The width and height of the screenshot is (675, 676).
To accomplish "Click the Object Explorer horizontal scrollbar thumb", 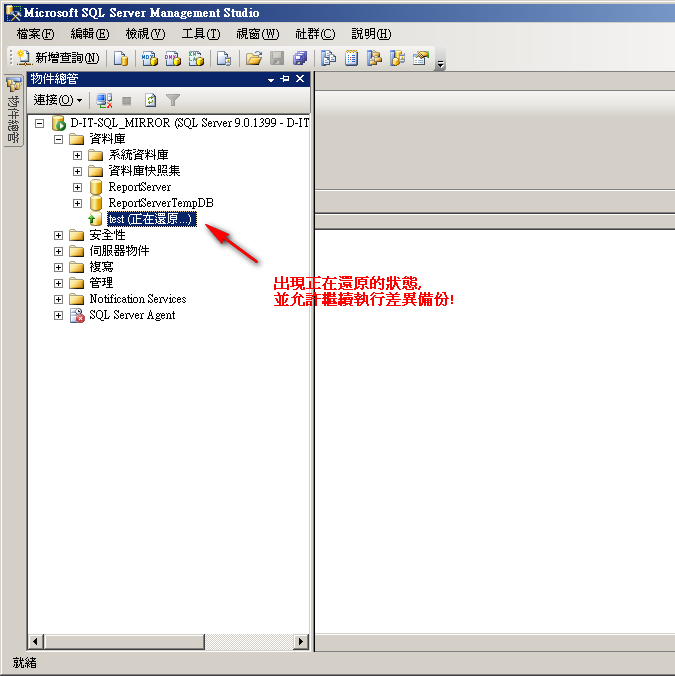I will (124, 642).
